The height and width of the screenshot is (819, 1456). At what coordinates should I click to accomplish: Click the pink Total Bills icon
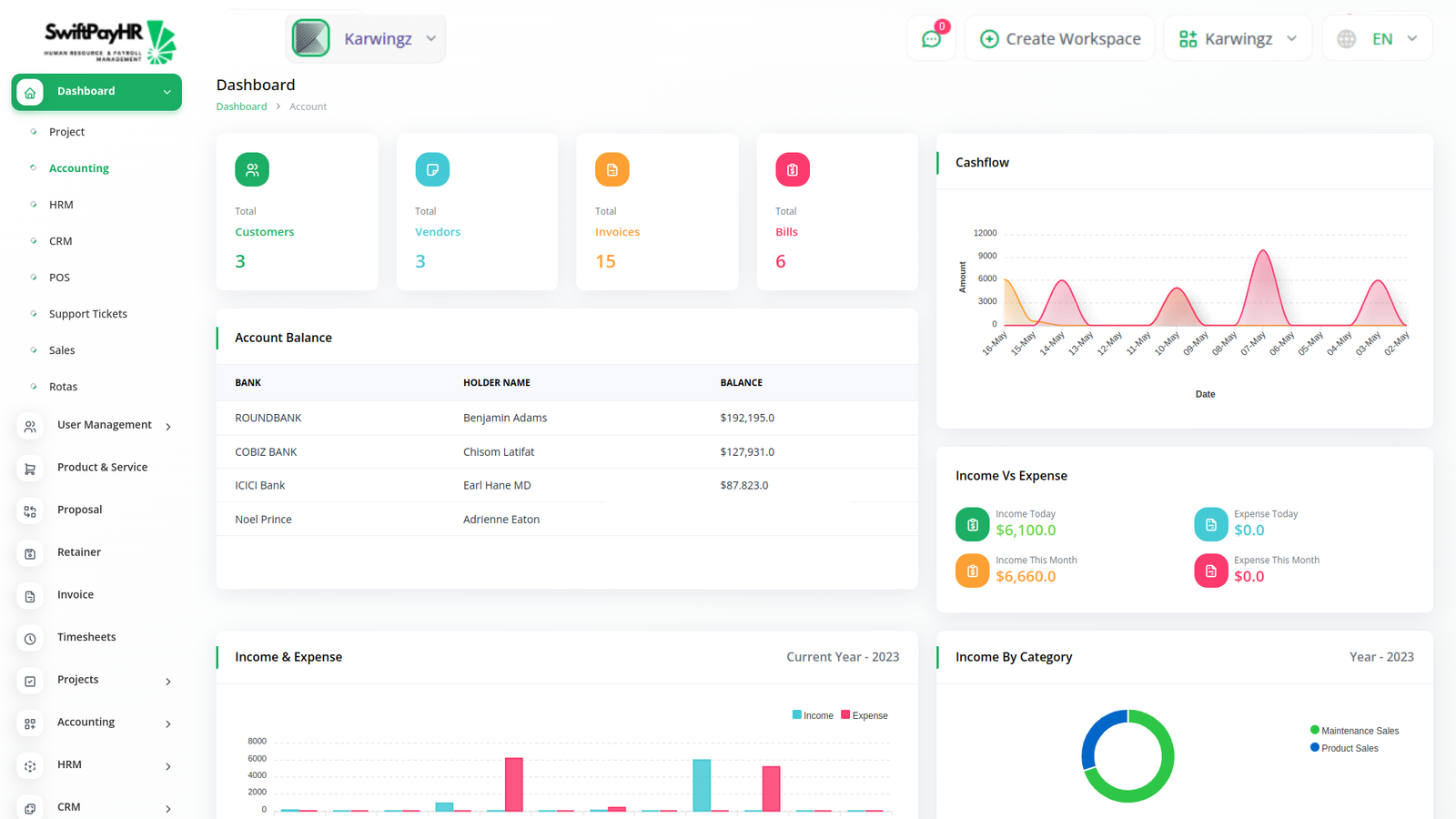coord(792,170)
